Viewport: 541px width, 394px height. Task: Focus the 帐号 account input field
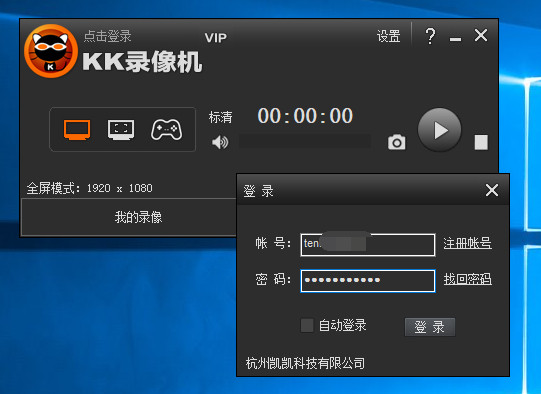[368, 245]
